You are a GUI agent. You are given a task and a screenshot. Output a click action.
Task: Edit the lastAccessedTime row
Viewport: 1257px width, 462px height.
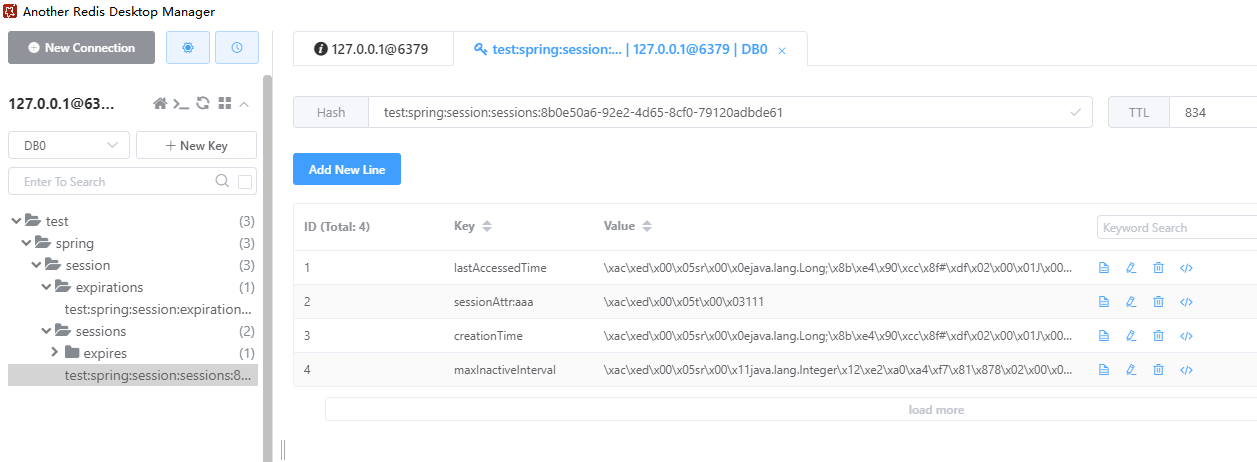(x=1131, y=268)
